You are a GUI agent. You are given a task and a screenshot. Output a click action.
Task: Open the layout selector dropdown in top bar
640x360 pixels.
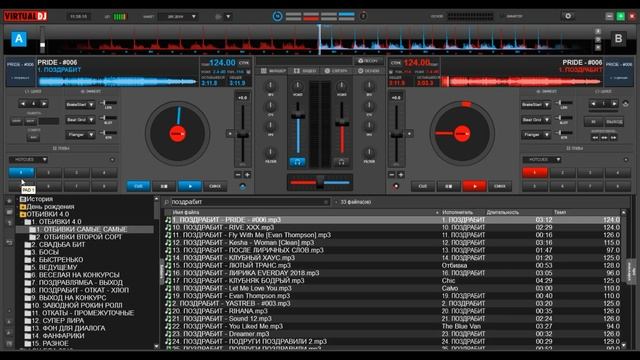[178, 17]
